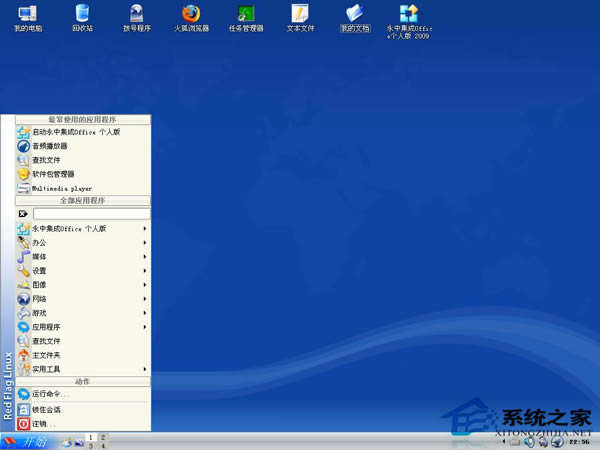
Task: Open 主文件夹 home folder entry
Action: click(x=83, y=355)
